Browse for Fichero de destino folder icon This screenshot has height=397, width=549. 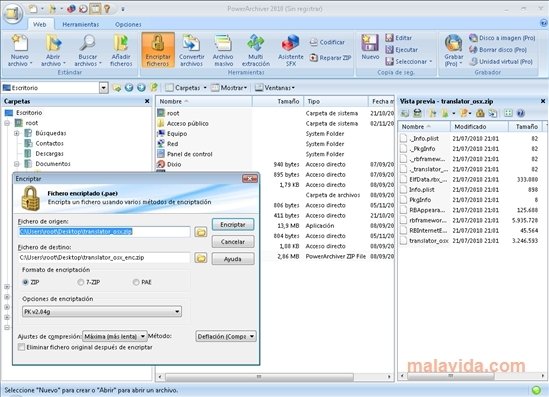pos(201,258)
